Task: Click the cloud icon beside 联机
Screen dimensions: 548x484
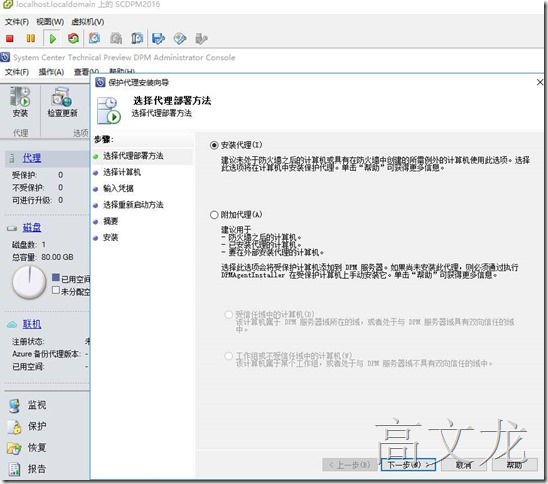Action: [x=12, y=325]
